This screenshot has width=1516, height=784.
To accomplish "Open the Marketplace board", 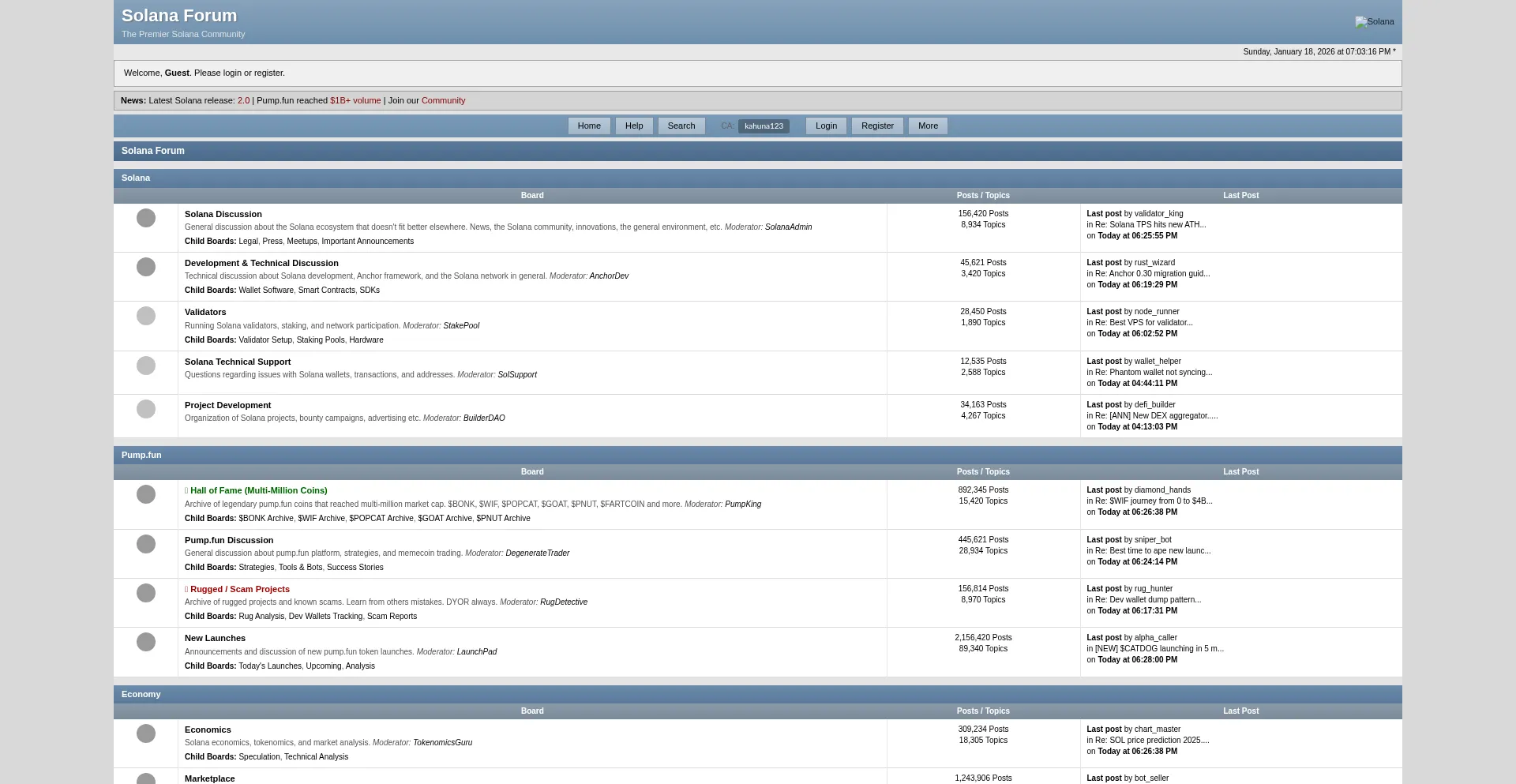I will click(209, 778).
